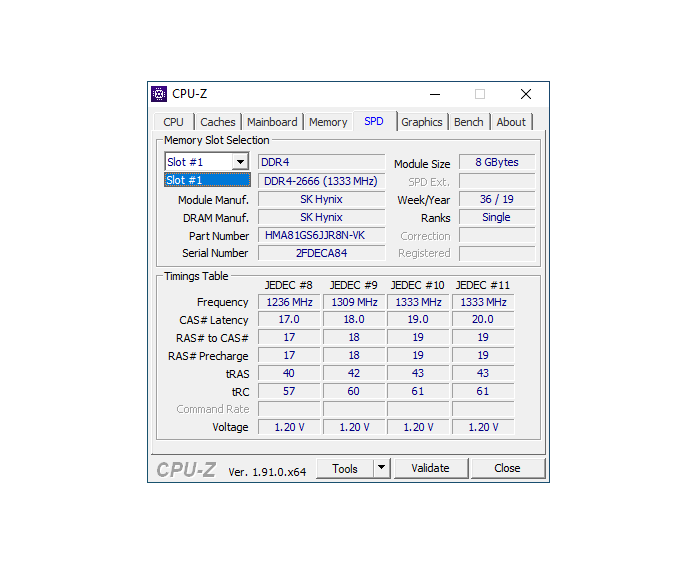Click the CPU-Z title bar app icon
Viewport: 696px width, 564px height.
click(159, 94)
